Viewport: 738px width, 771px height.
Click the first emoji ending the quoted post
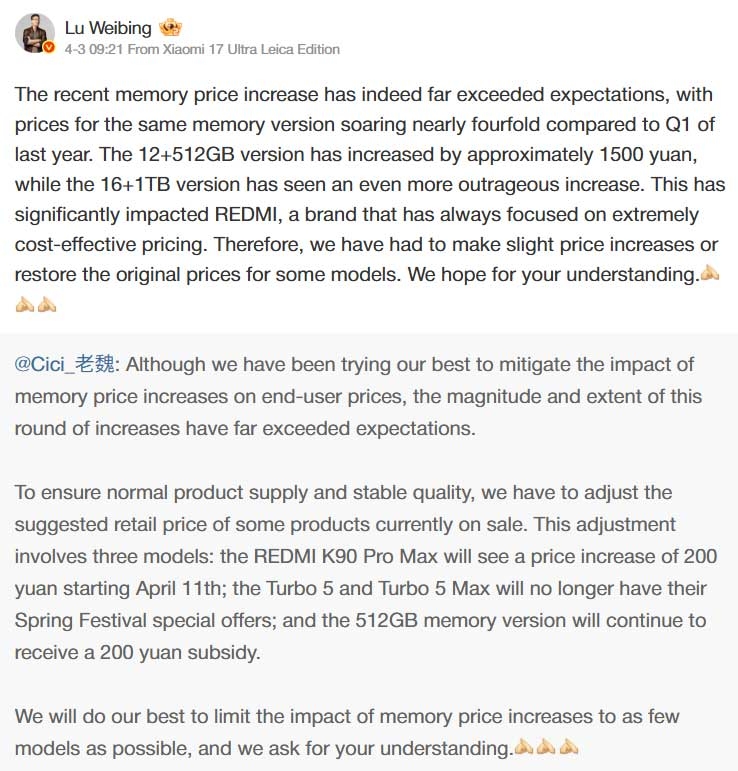click(523, 747)
